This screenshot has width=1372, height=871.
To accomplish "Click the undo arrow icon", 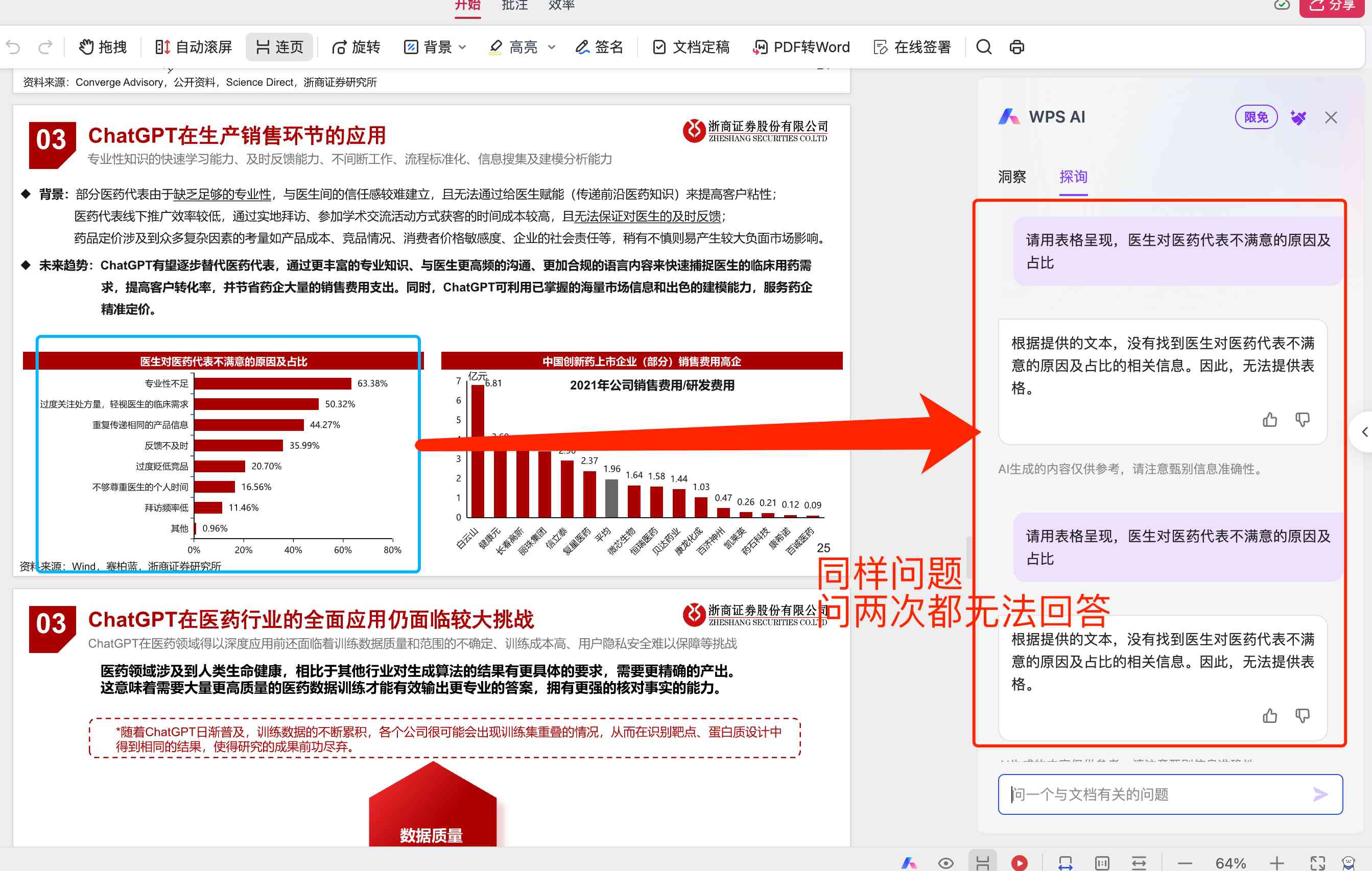I will tap(13, 47).
